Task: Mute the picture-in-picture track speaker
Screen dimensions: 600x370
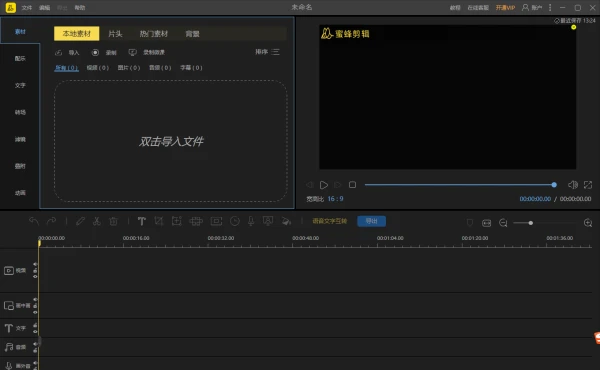Action: [x=35, y=300]
